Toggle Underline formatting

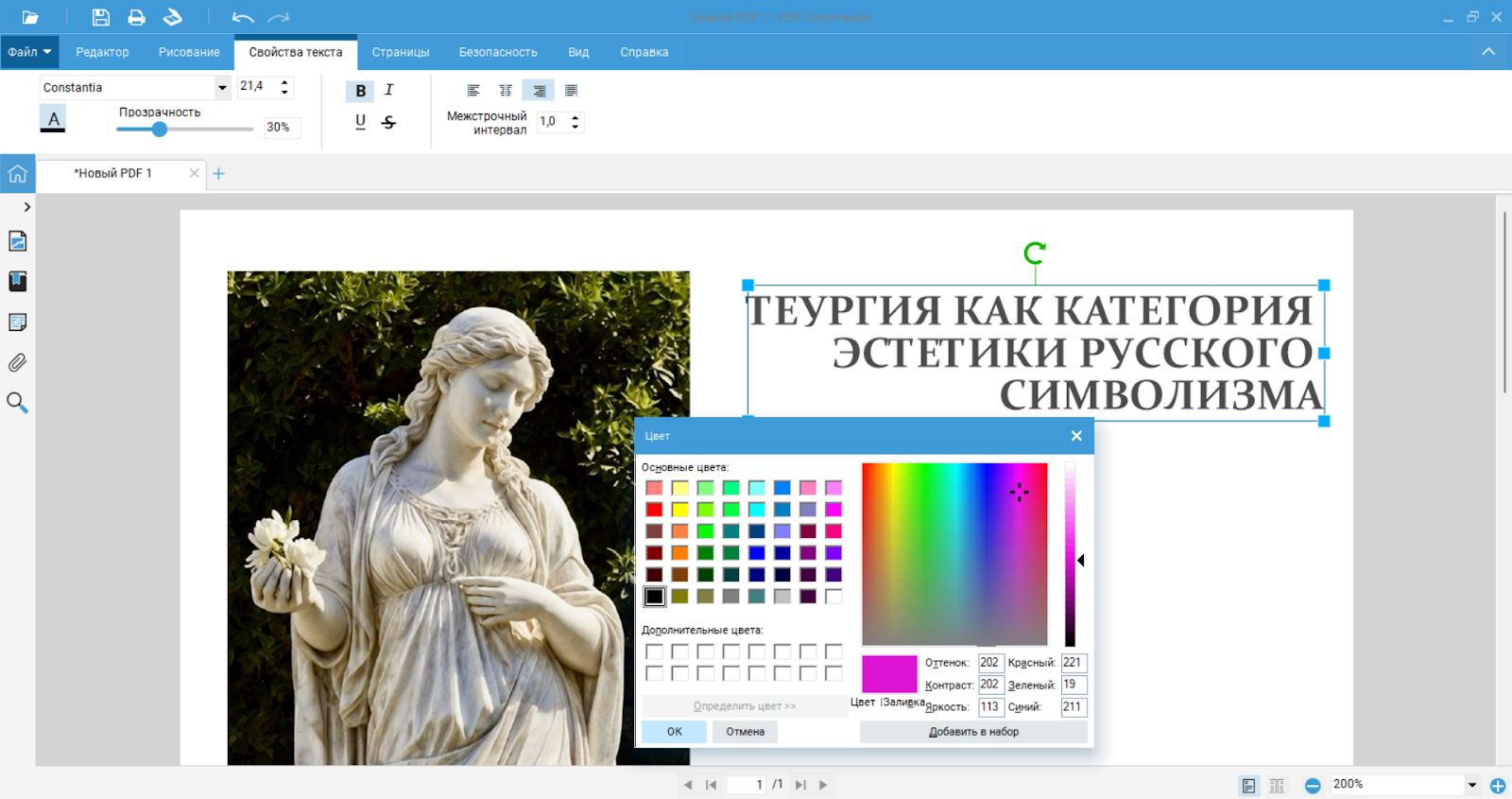(x=360, y=122)
